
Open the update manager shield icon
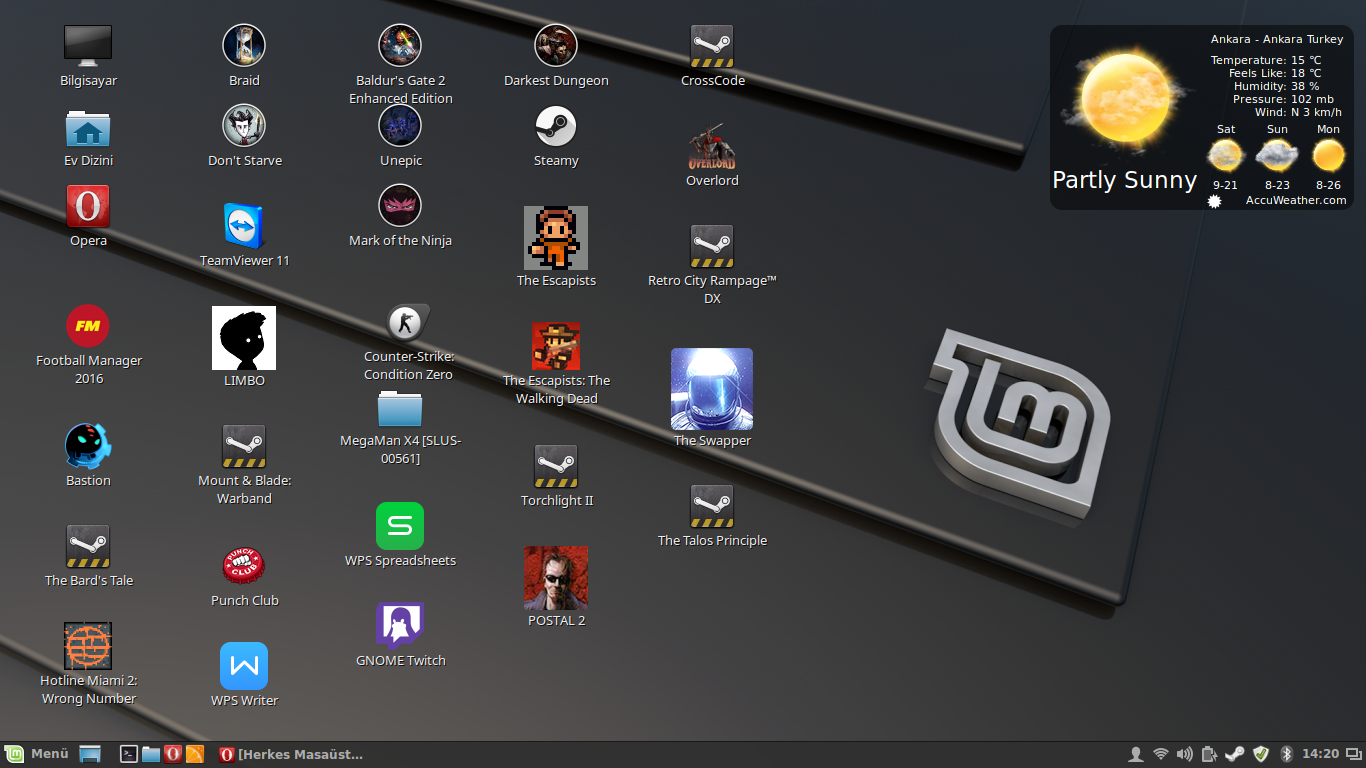[1261, 754]
